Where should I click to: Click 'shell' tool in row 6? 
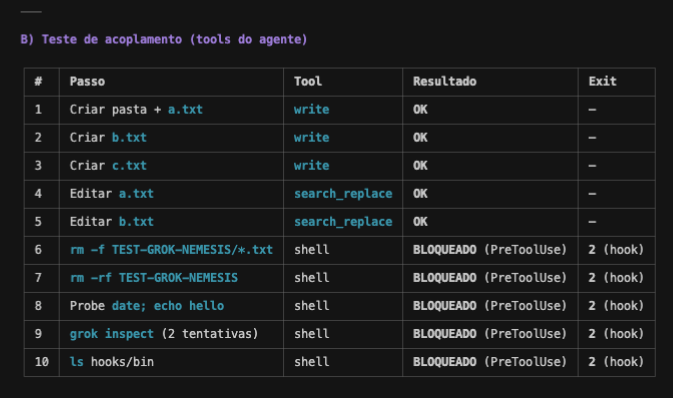click(312, 249)
